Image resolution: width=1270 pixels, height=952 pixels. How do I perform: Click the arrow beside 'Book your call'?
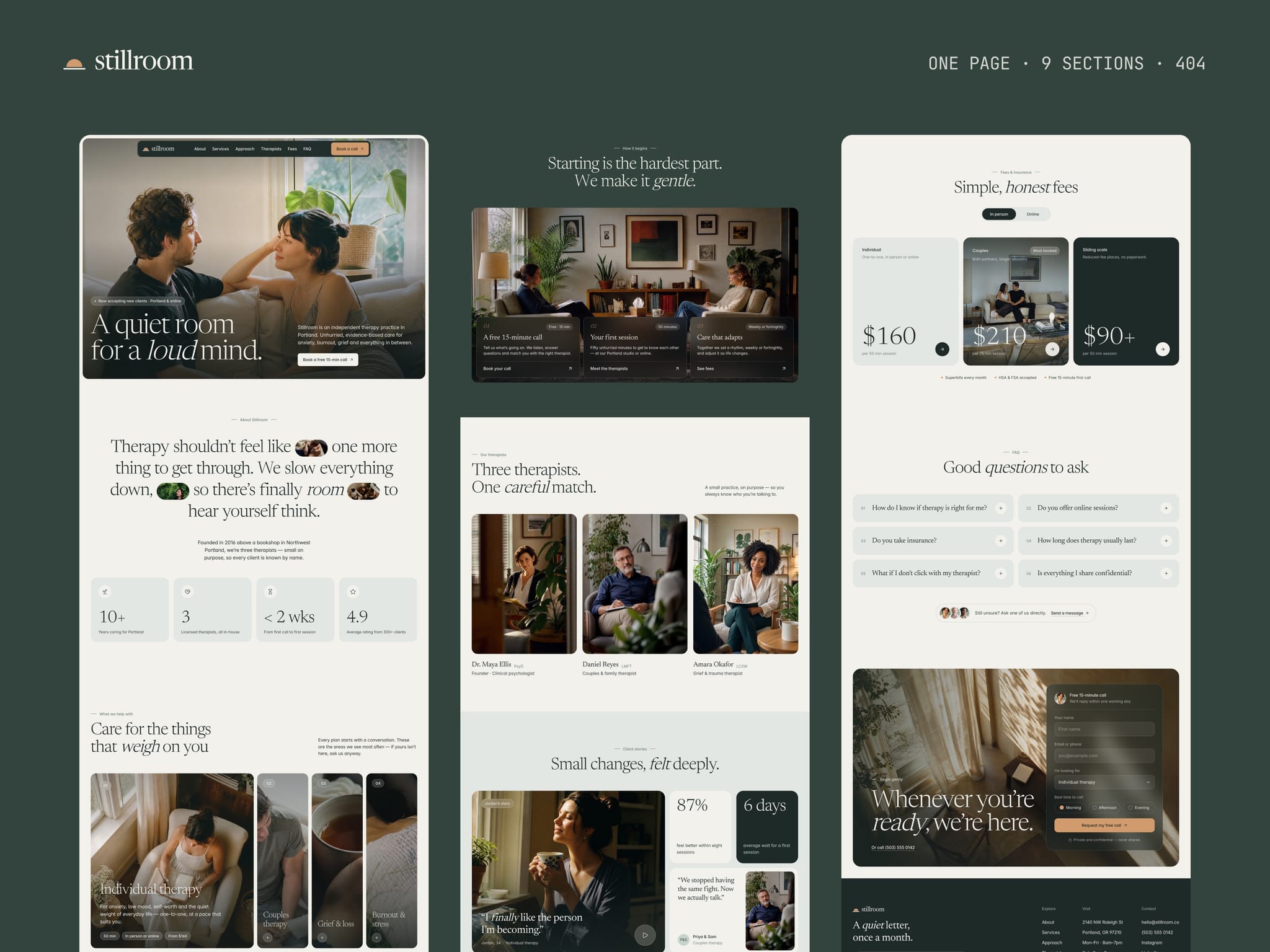click(x=571, y=369)
